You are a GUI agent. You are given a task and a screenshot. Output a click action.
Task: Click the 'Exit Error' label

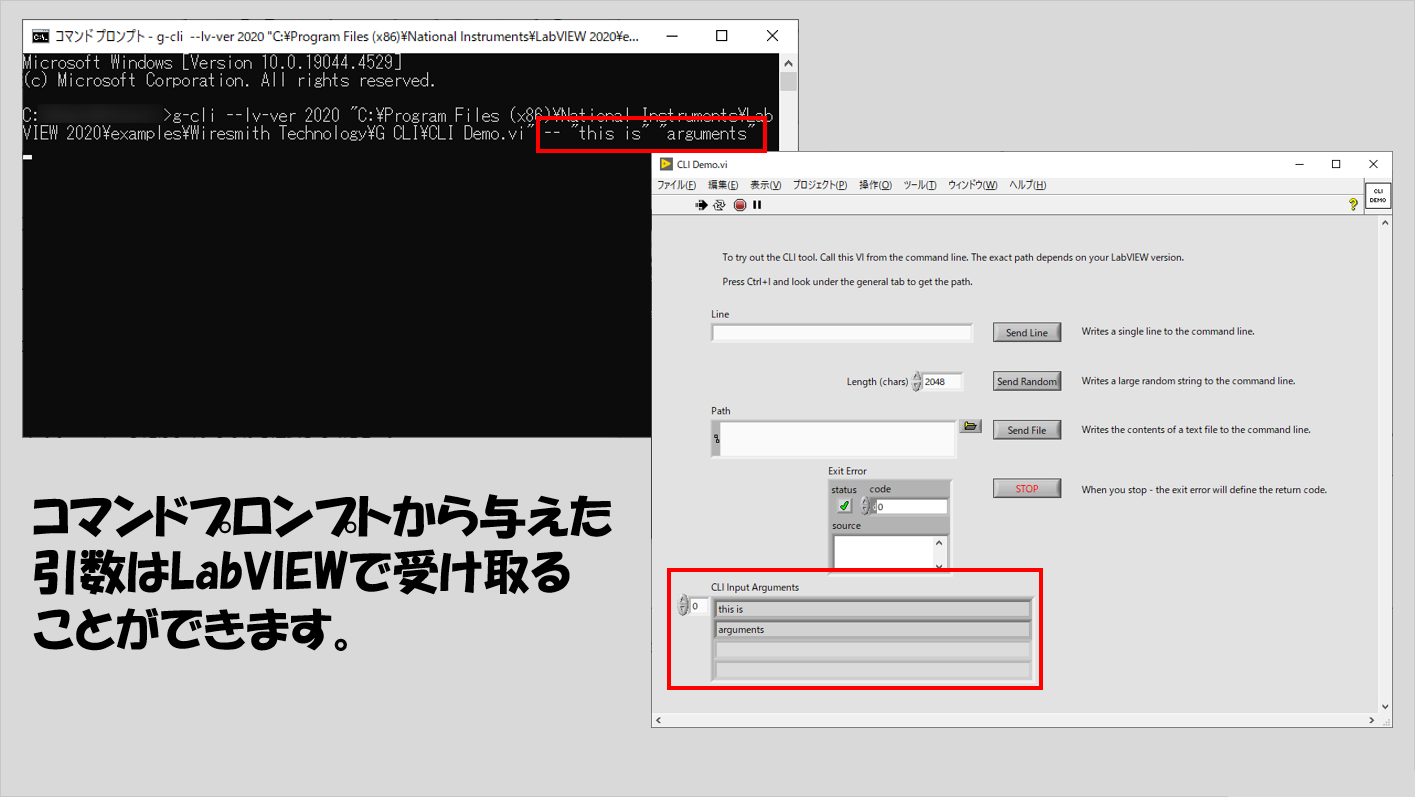[848, 471]
